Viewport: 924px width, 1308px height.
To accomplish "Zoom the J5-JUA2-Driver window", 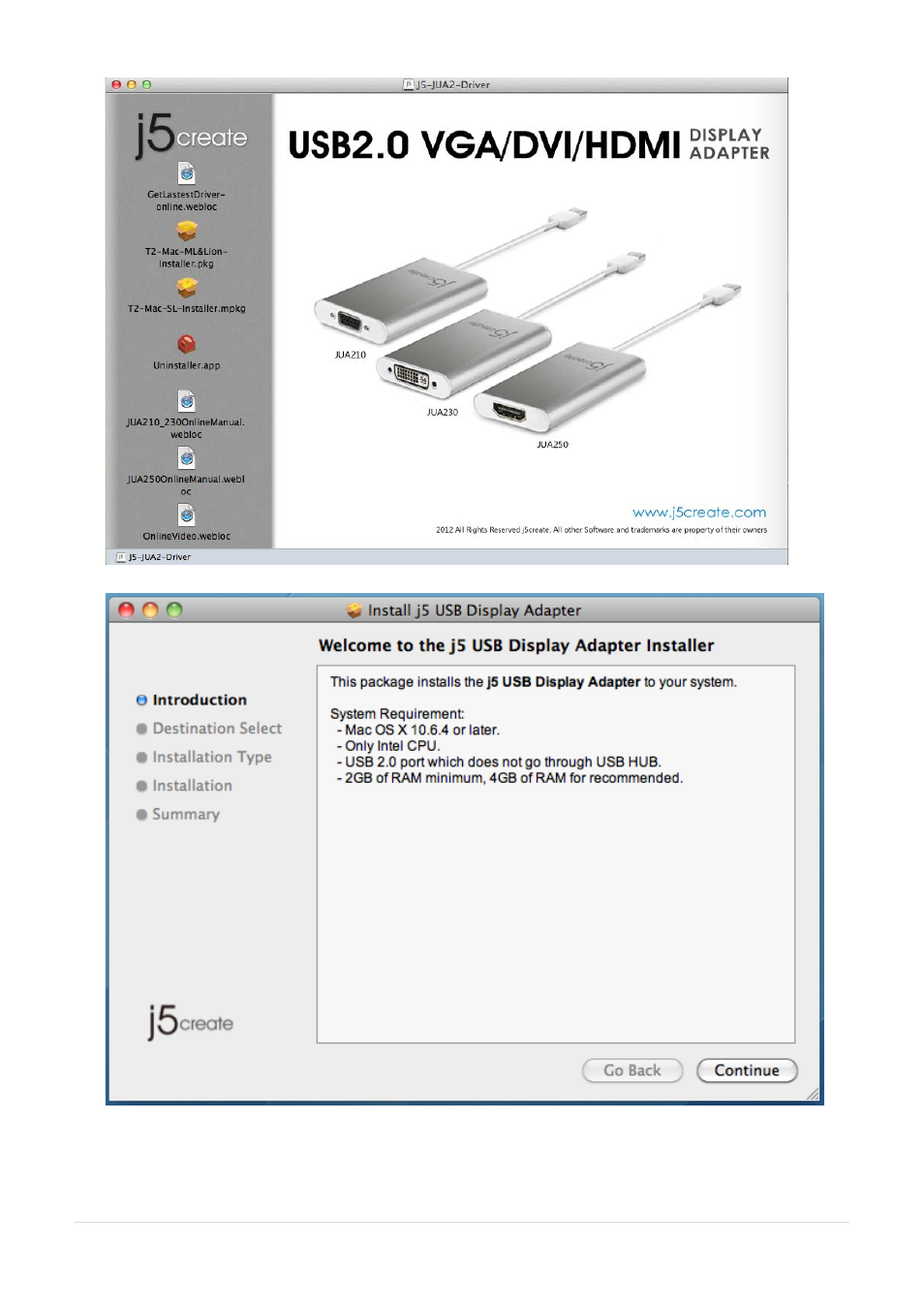I will [146, 85].
